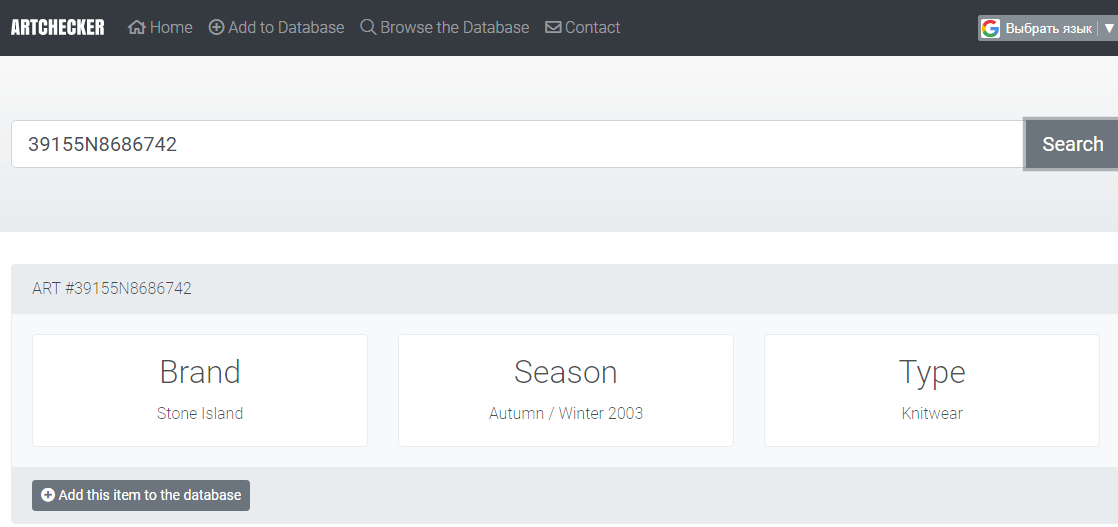Click the ARTCHECKER logo

point(58,28)
